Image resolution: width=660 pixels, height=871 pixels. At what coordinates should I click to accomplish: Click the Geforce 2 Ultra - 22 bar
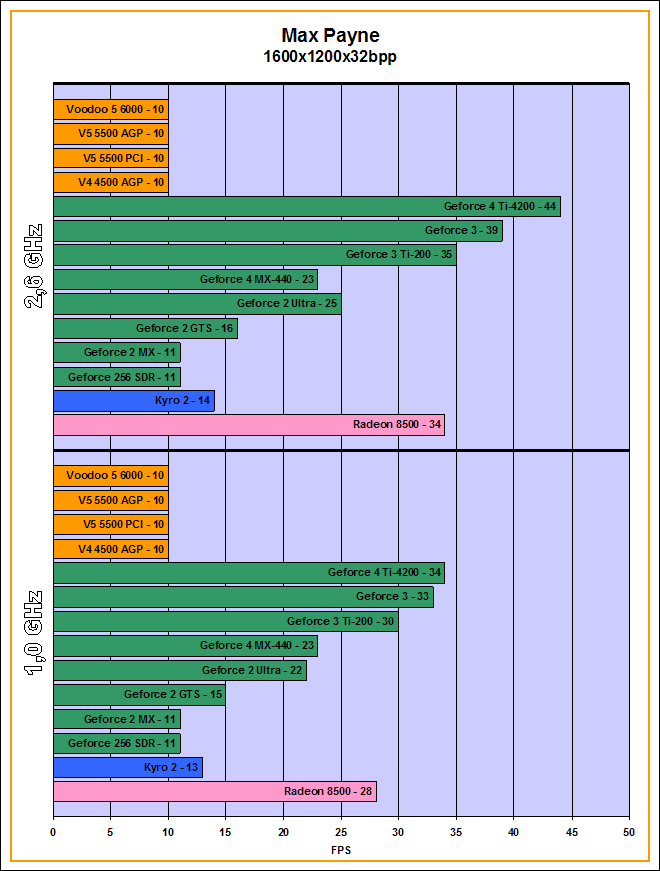pos(179,670)
